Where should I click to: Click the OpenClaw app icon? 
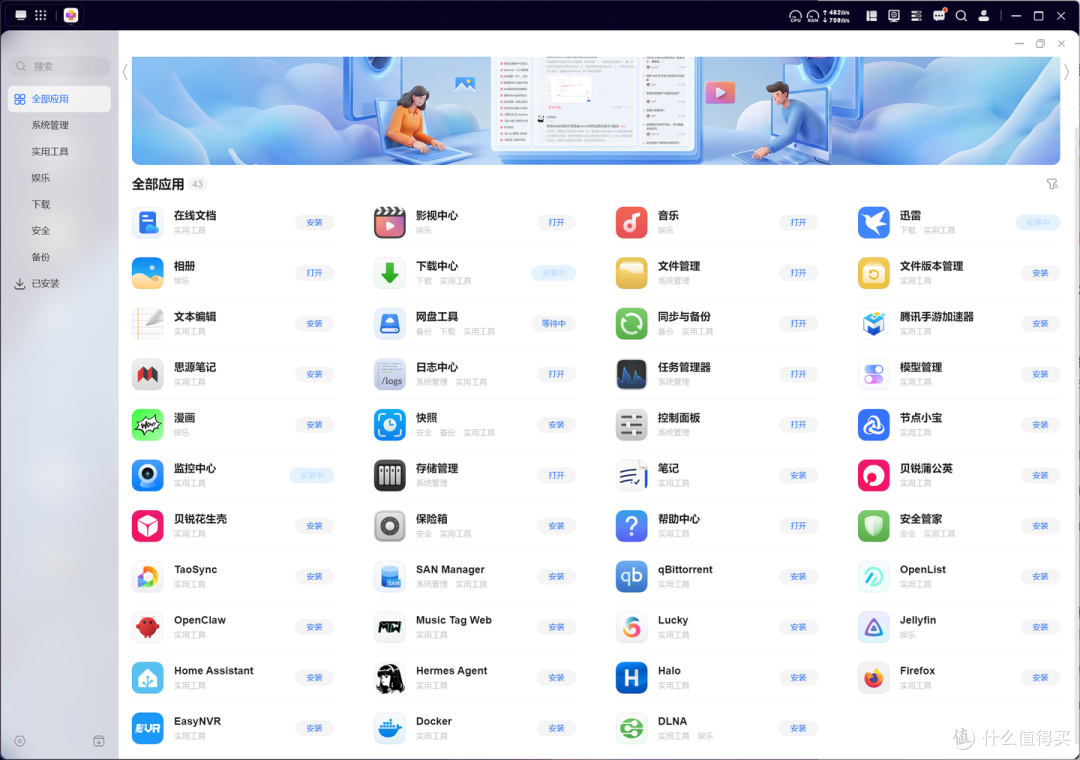(147, 627)
